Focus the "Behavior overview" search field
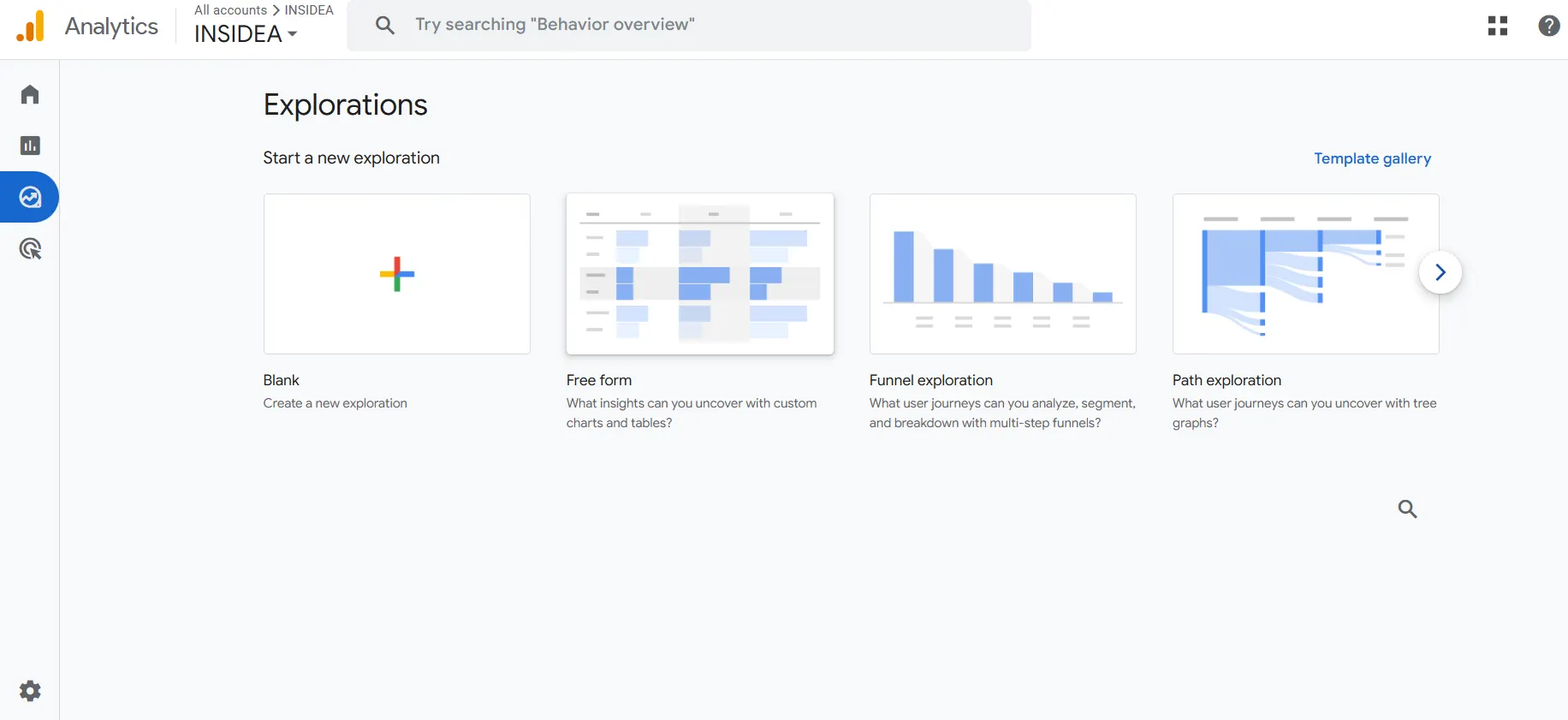1568x720 pixels. 689,25
